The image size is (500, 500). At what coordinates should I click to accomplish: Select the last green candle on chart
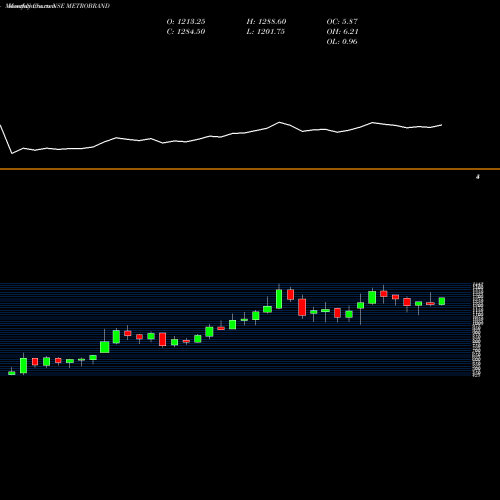[442, 301]
